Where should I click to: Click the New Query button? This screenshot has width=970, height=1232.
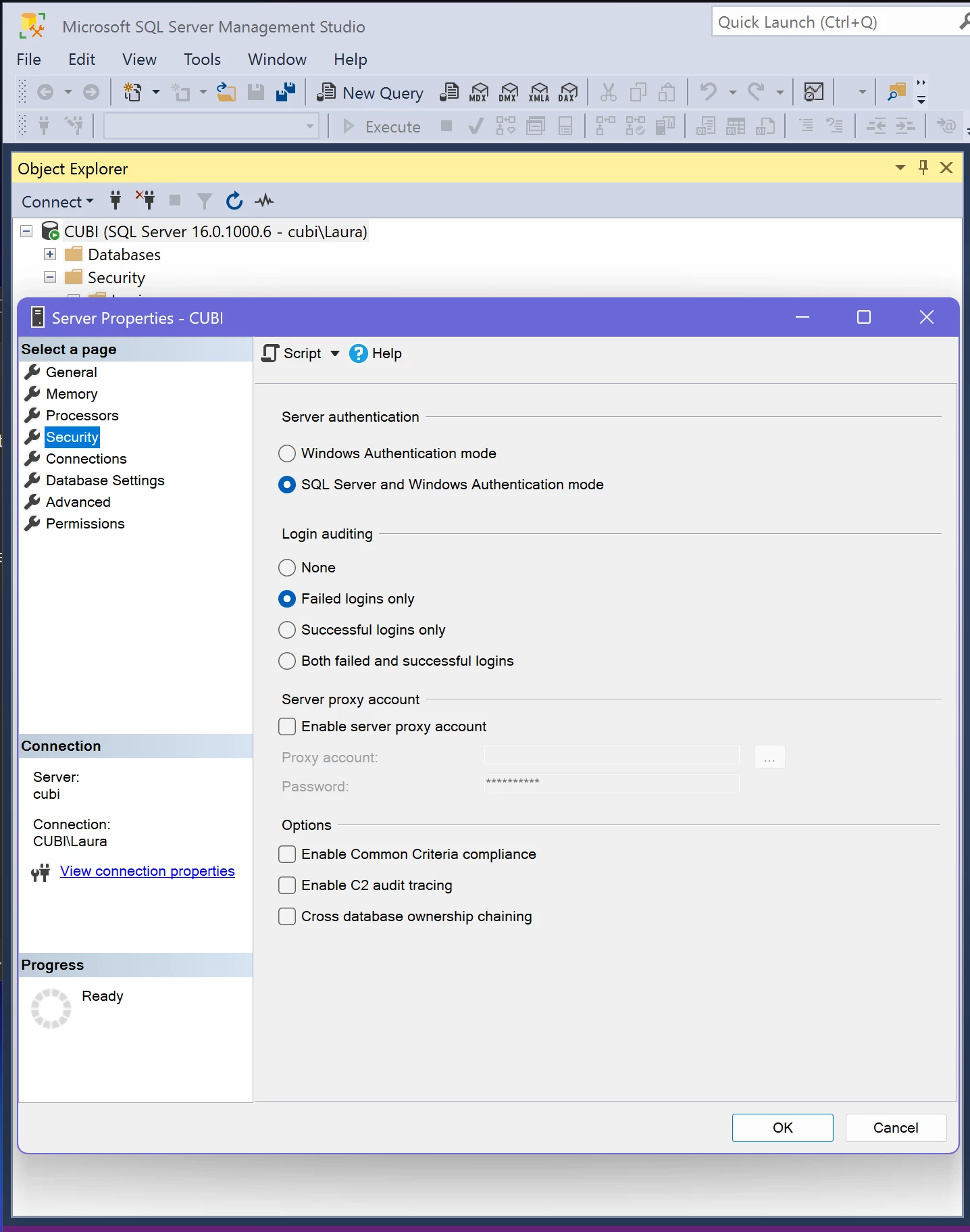[371, 93]
